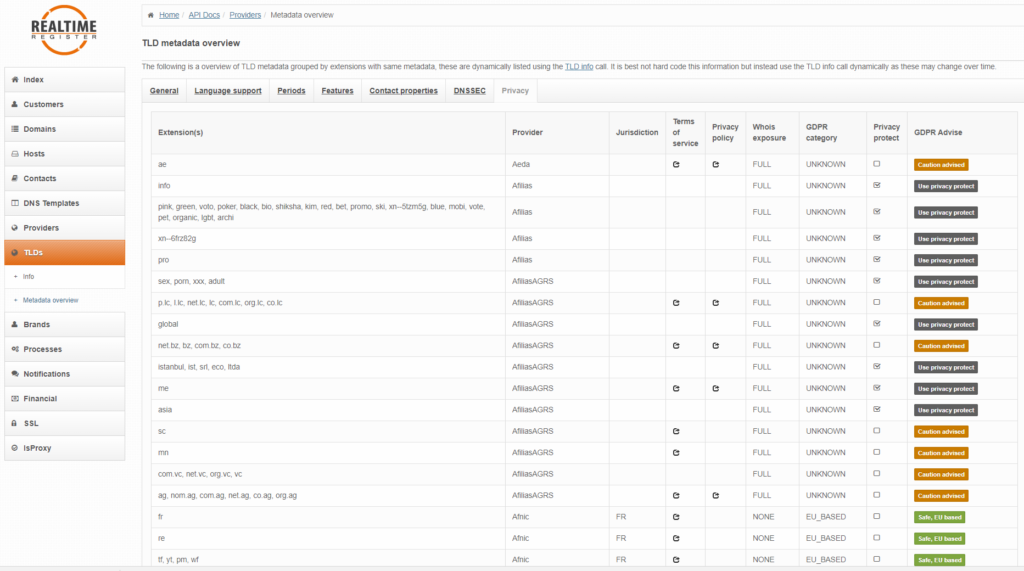Click Use privacy protect badge for info

click(946, 186)
